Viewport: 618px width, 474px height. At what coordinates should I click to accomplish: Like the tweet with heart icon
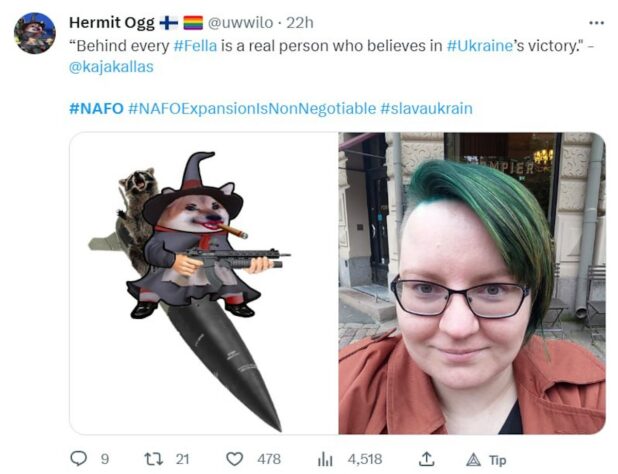pyautogui.click(x=235, y=459)
